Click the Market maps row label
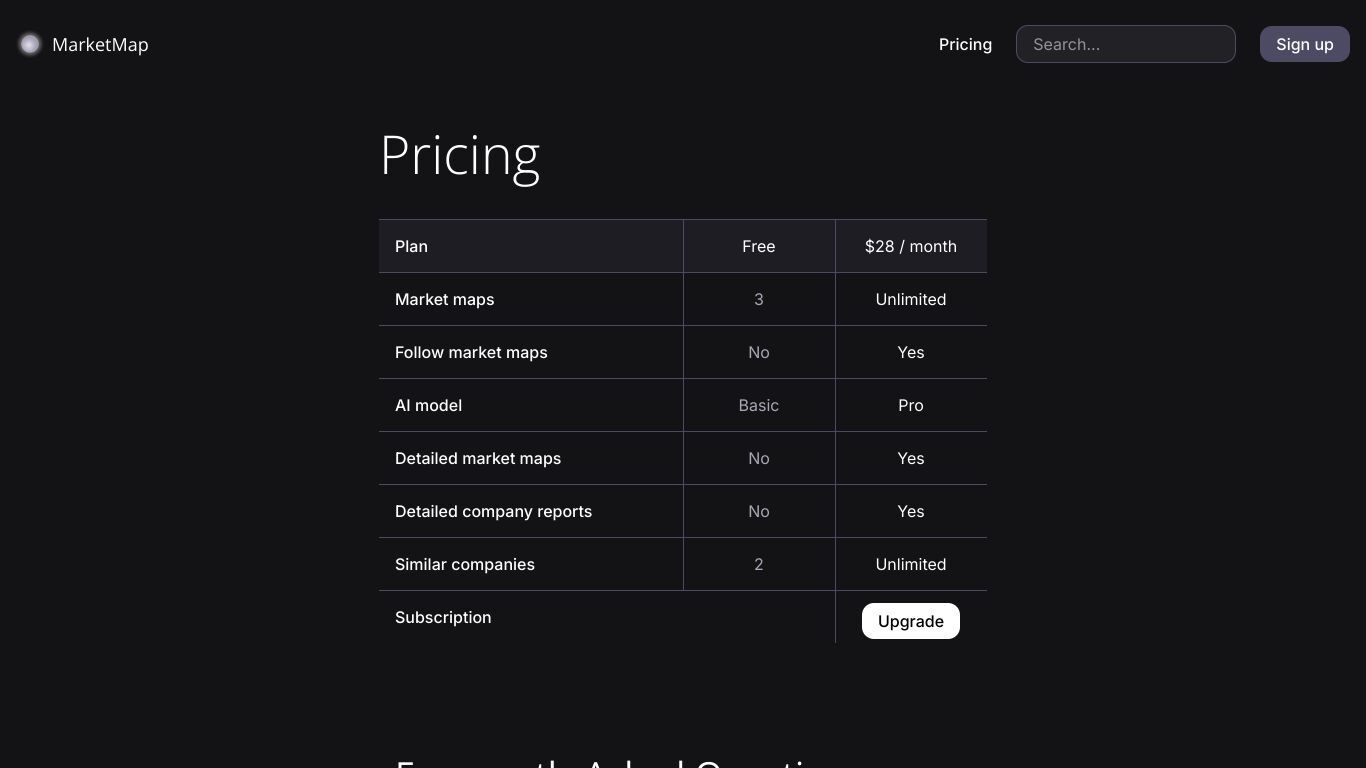The height and width of the screenshot is (768, 1366). pyautogui.click(x=444, y=299)
